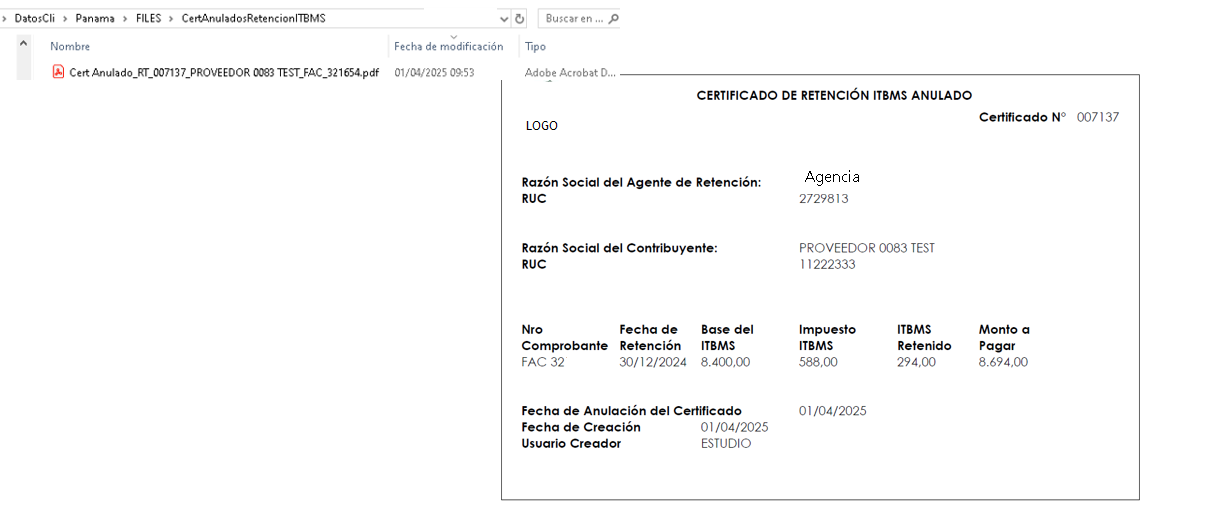Select CertAnuladosRetencionITBMS breadcrumb
1217x523 pixels.
tap(253, 19)
